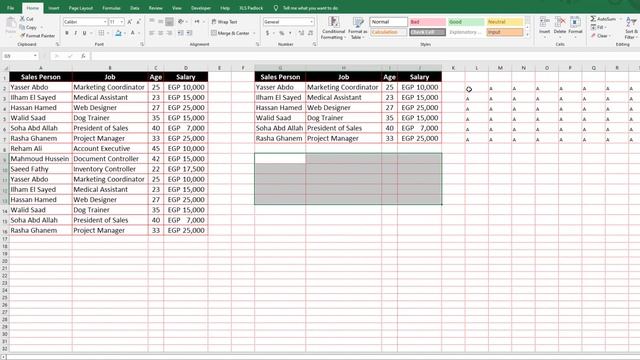Apply the Bad cell style
The height and width of the screenshot is (360, 640).
pos(427,22)
